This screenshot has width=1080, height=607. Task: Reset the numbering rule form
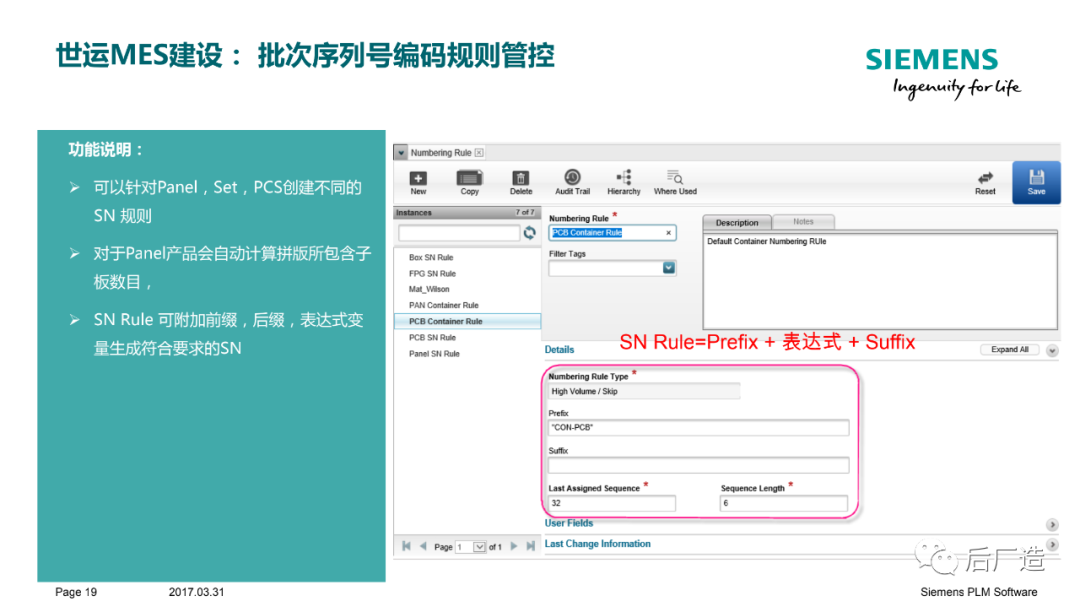click(x=984, y=180)
